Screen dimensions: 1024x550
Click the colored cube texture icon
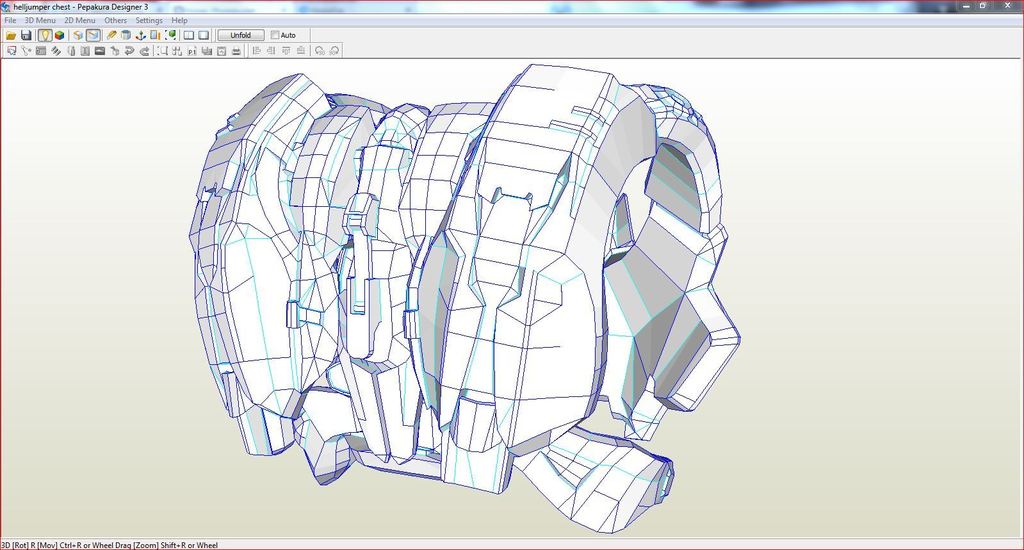coord(60,35)
